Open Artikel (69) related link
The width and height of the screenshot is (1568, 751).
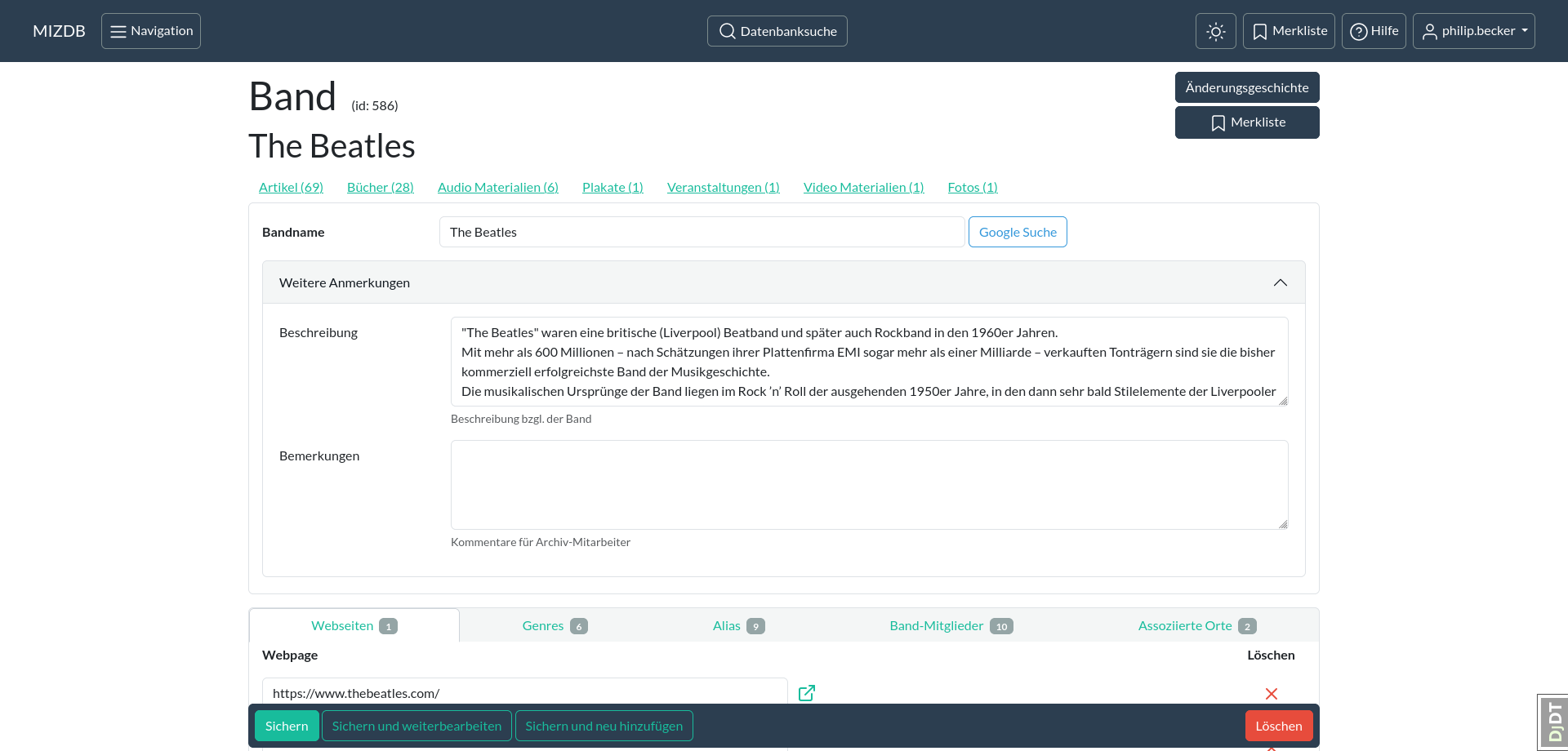(x=291, y=187)
